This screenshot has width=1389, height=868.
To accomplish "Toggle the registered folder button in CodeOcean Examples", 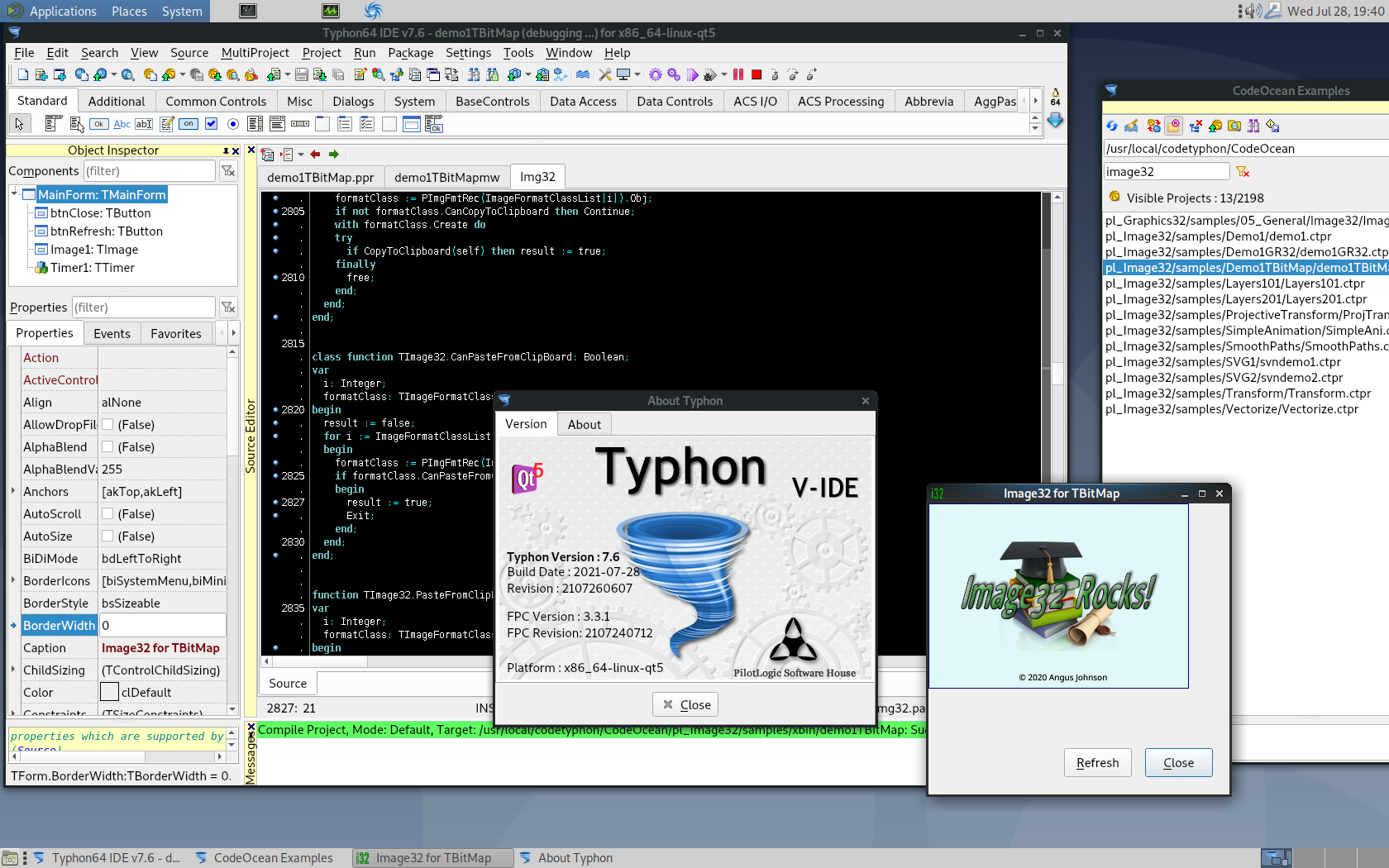I will [1173, 126].
